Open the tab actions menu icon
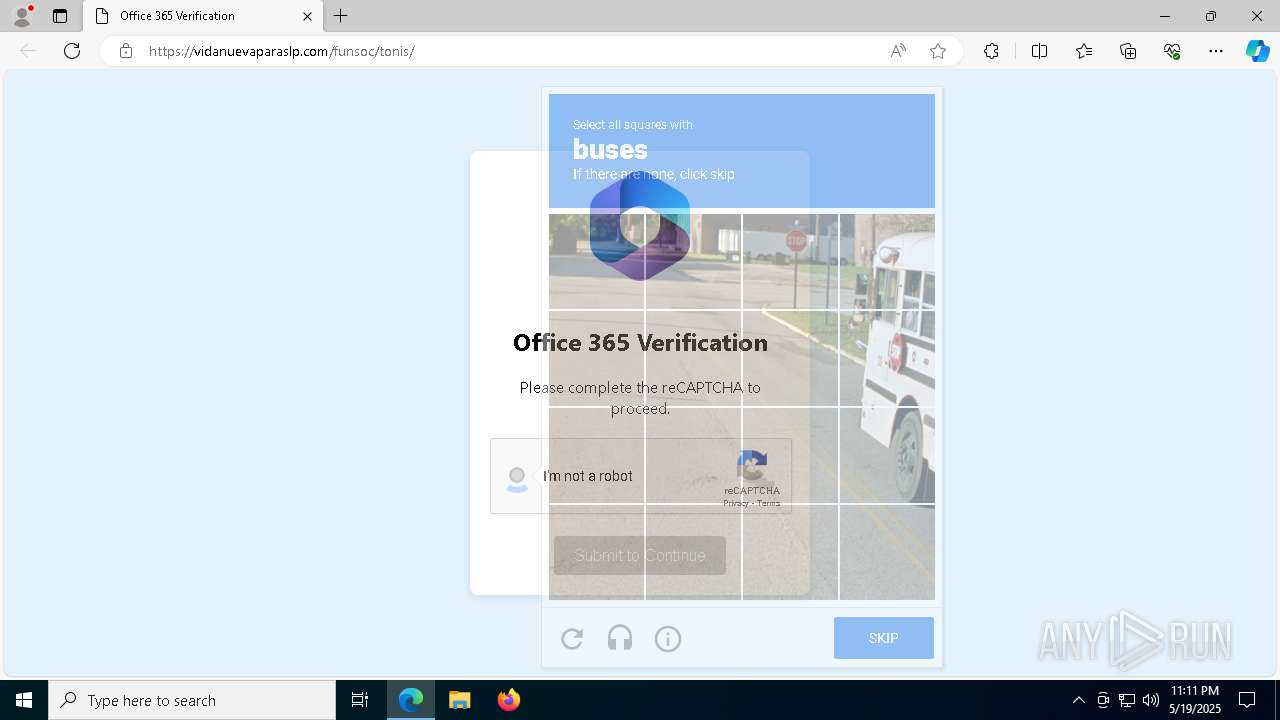The width and height of the screenshot is (1280, 720). coord(60,16)
